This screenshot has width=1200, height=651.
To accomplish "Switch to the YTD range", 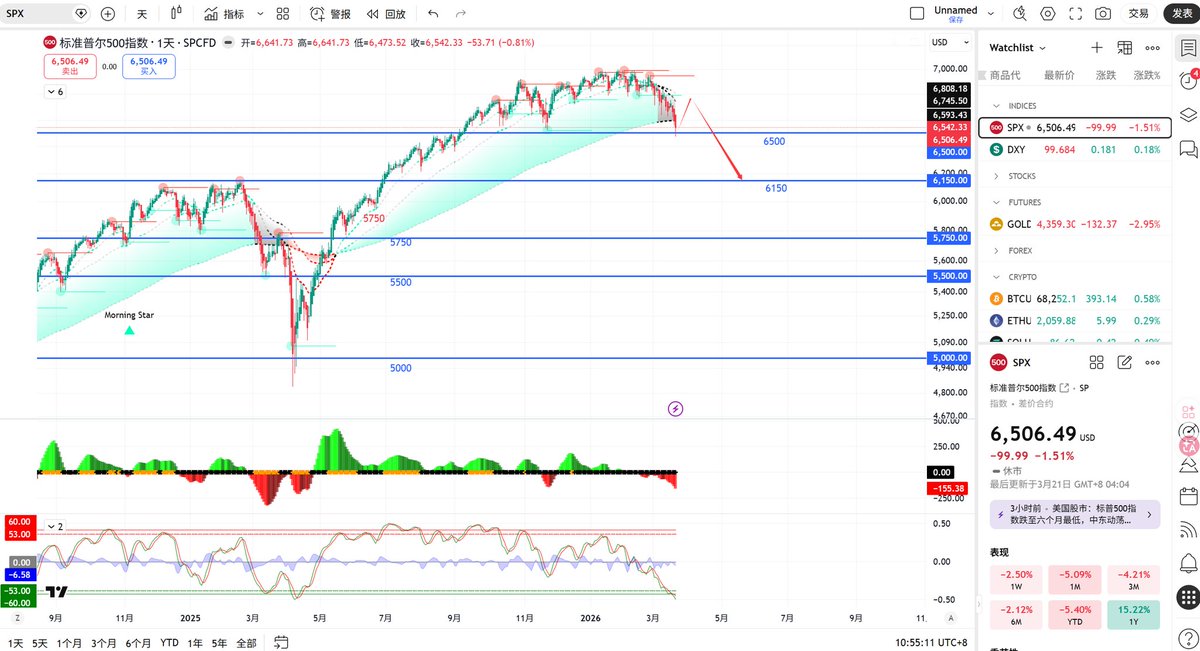I will (x=168, y=645).
